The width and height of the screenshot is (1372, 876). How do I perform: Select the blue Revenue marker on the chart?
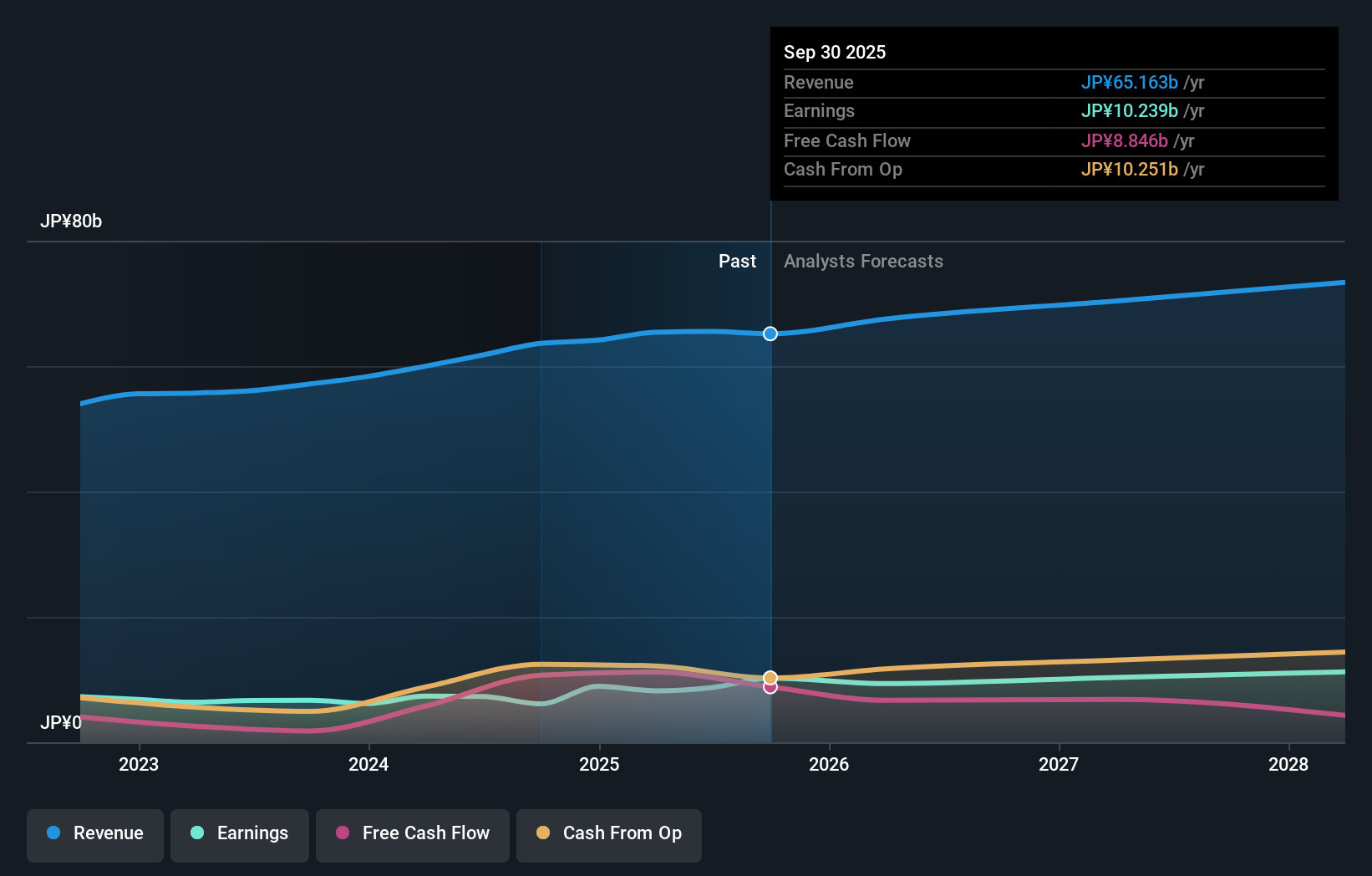(770, 334)
